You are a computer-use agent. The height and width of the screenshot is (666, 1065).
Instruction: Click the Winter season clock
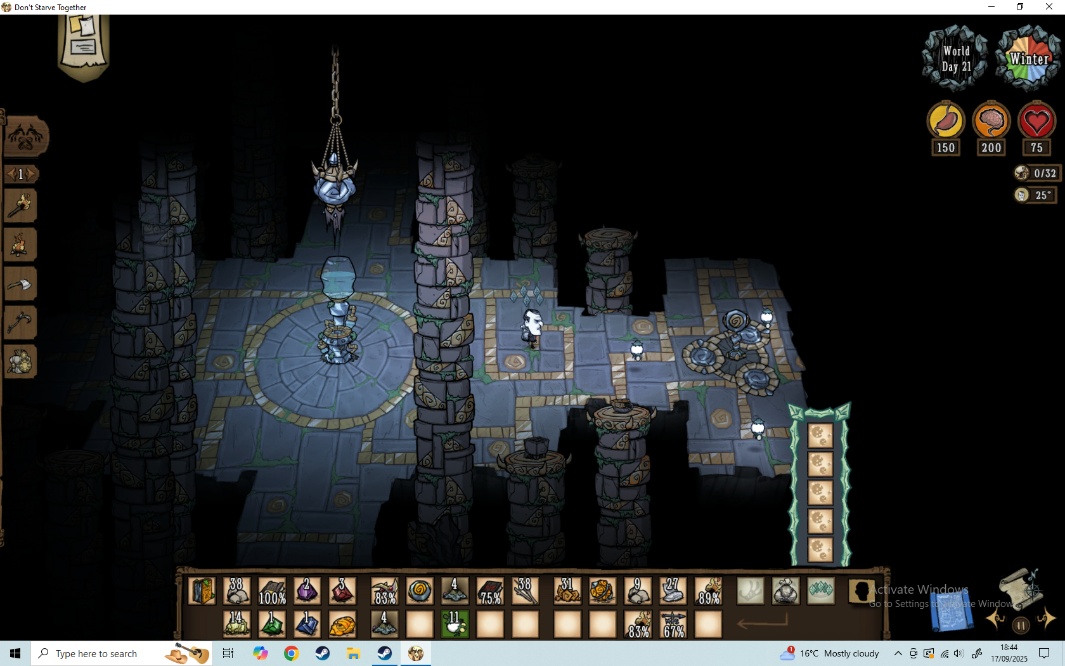coord(1028,58)
